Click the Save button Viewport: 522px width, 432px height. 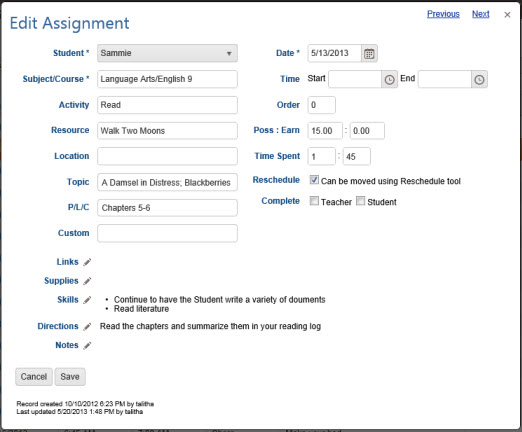point(70,377)
